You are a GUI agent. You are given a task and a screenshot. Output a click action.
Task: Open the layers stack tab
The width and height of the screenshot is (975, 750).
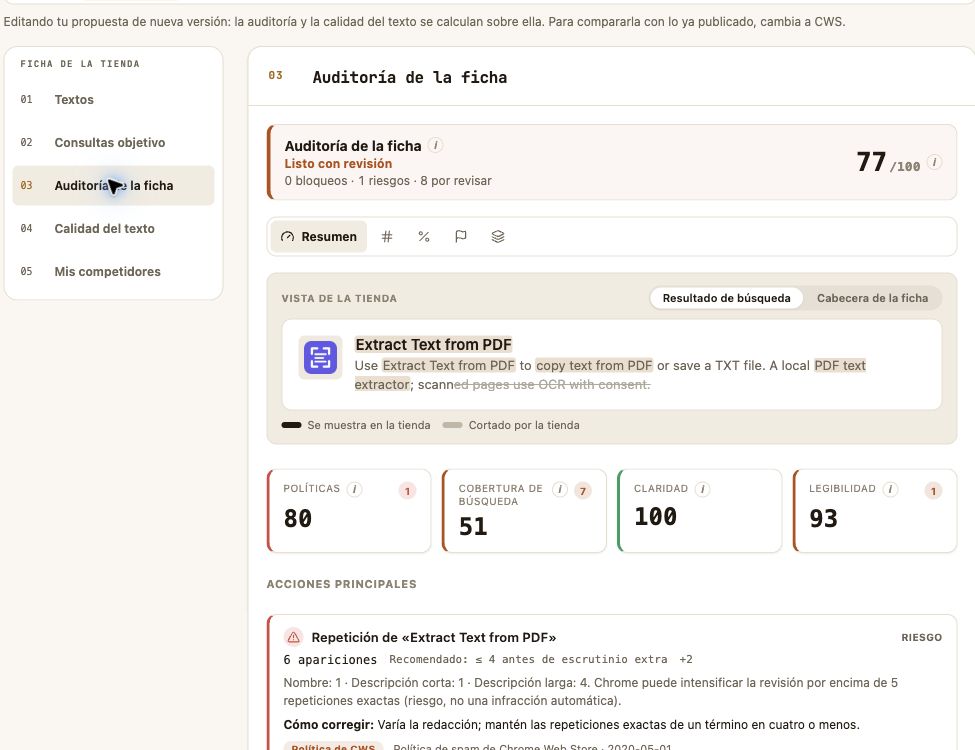[x=498, y=236]
